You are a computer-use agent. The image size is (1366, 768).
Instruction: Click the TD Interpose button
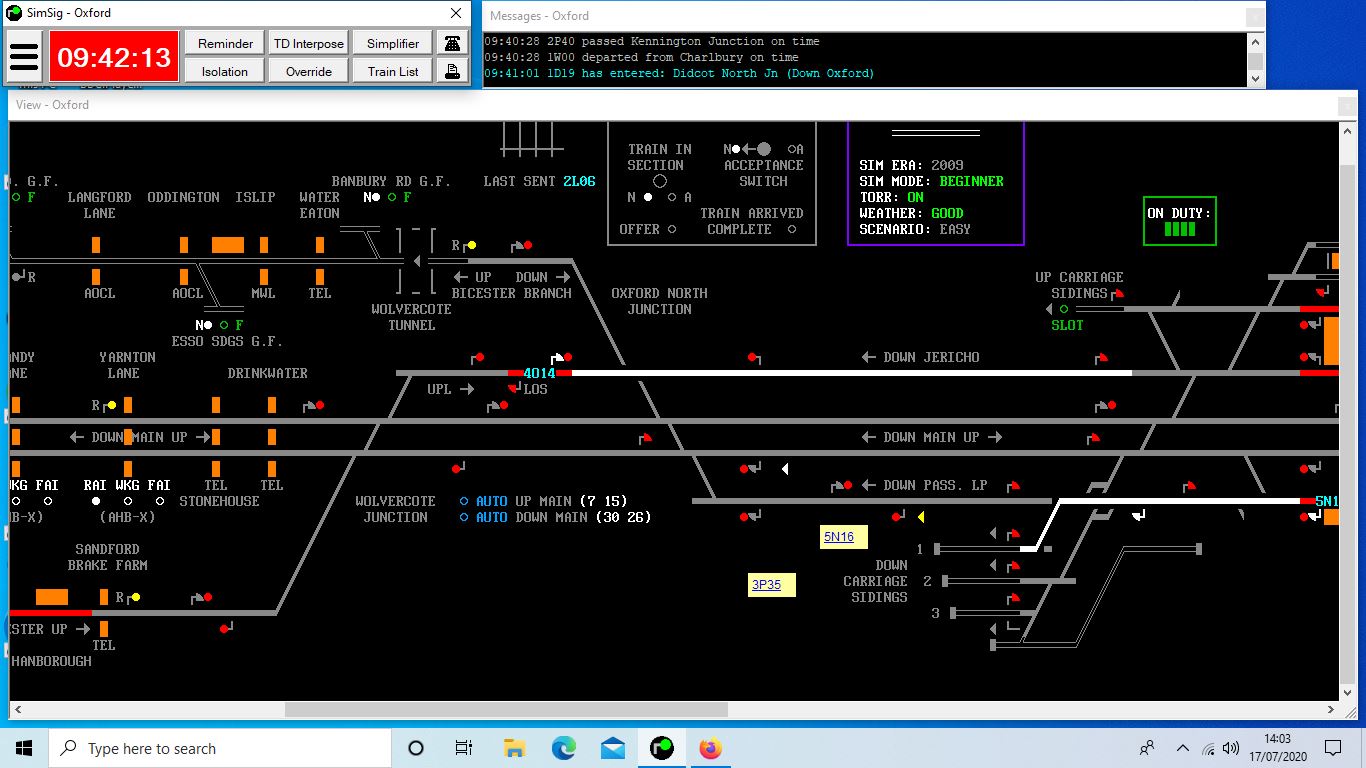309,43
